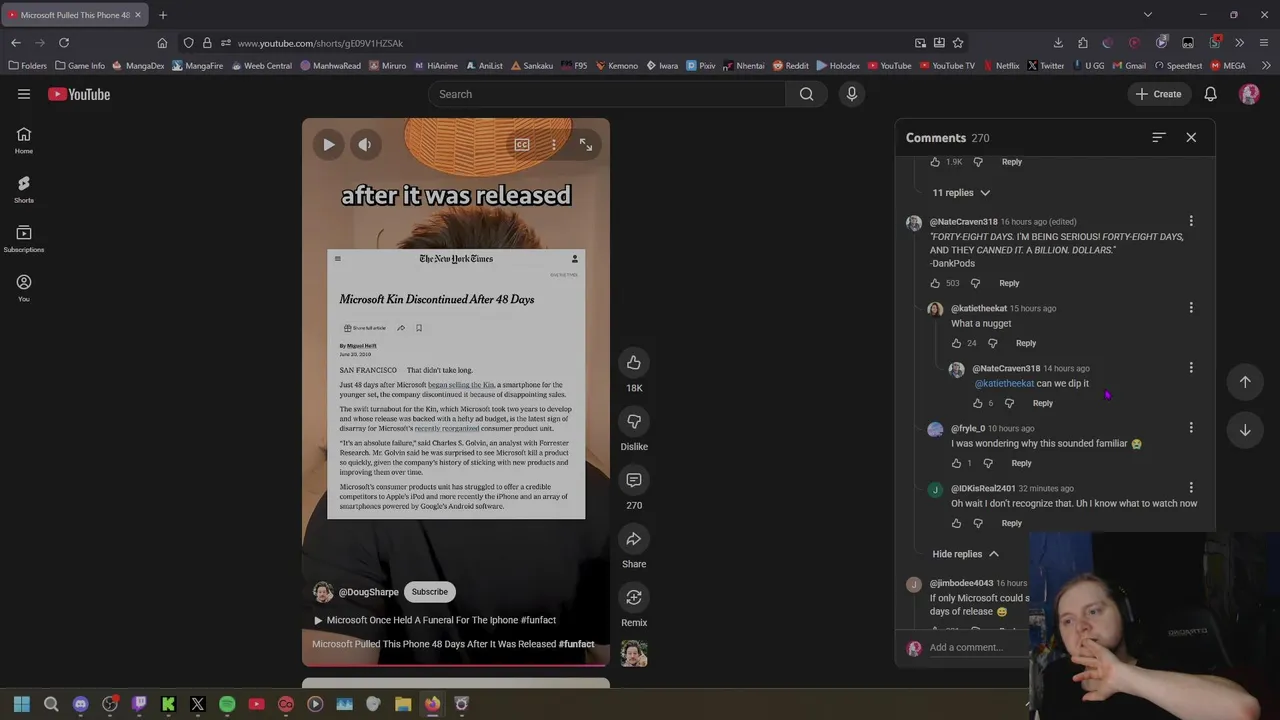The height and width of the screenshot is (720, 1280).
Task: Focus the YouTube search box
Action: 606,94
